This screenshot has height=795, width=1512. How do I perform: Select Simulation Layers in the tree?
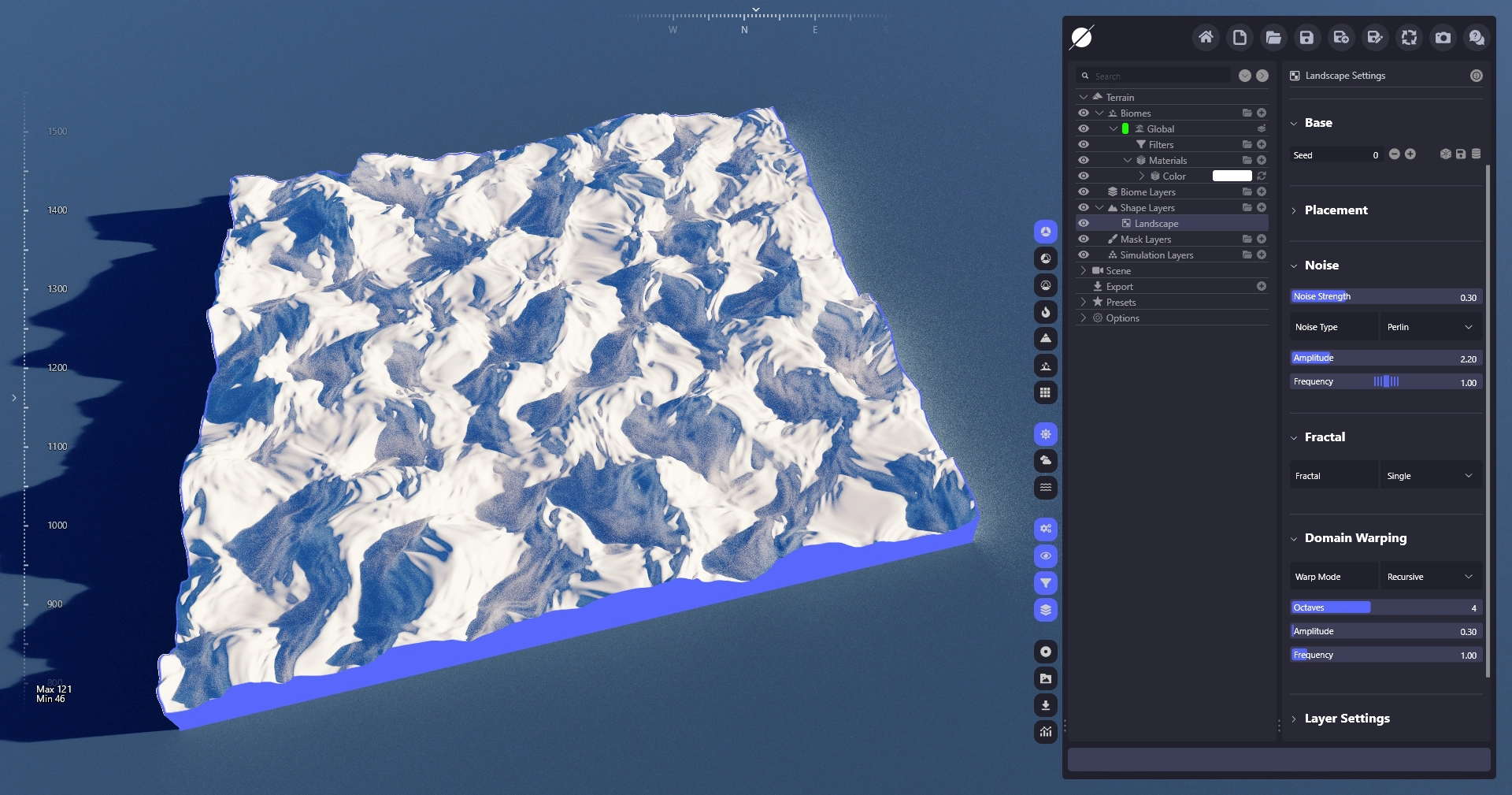click(1156, 255)
